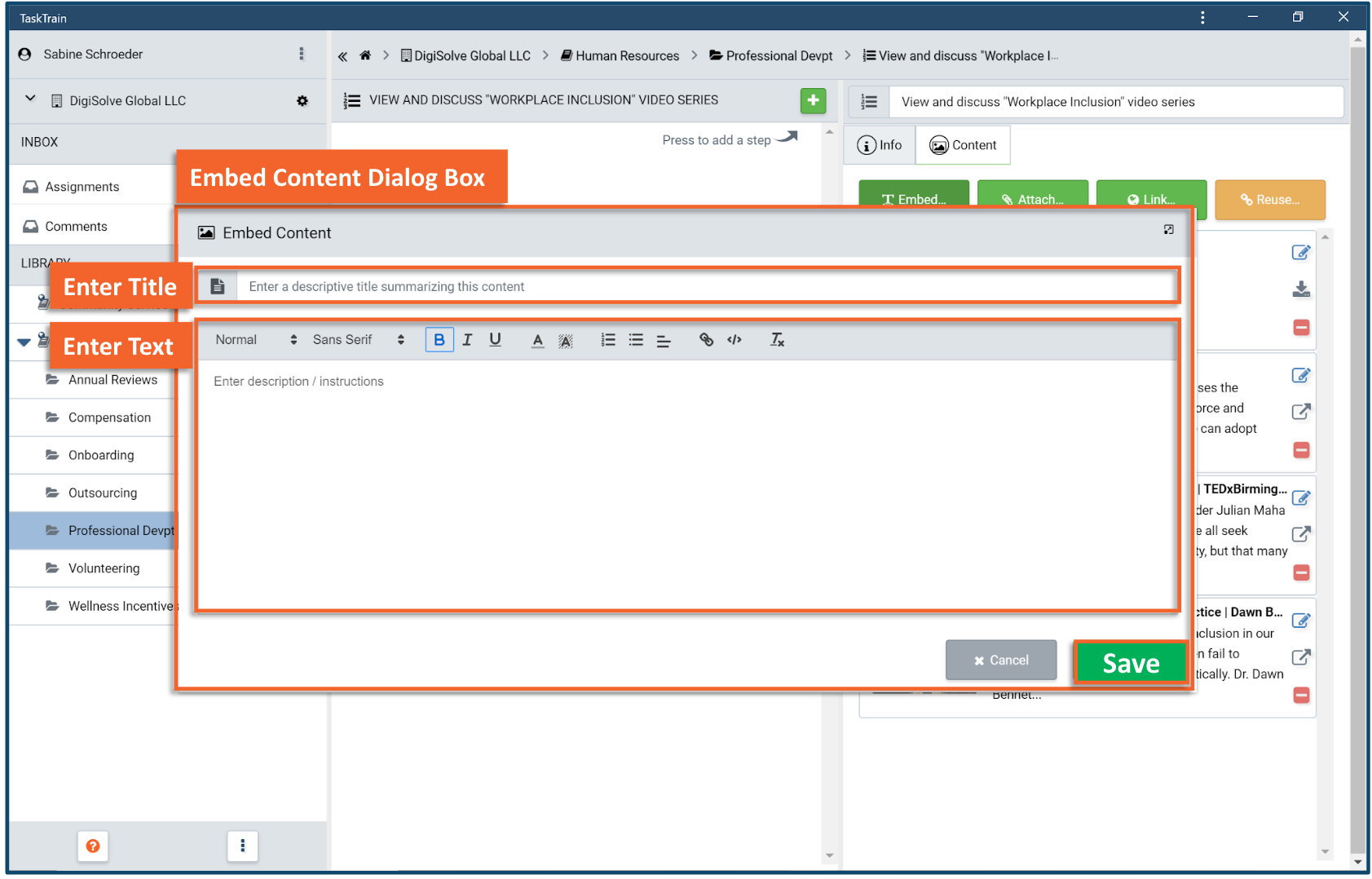Edit the content item mentioning "can adopt"
Viewport: 1372px width, 879px height.
pyautogui.click(x=1301, y=375)
